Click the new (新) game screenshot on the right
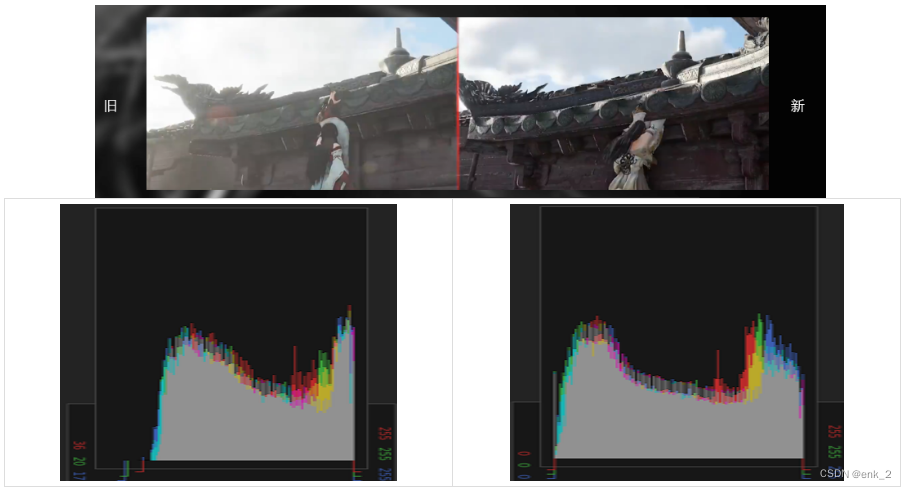The image size is (906, 489). click(x=614, y=103)
